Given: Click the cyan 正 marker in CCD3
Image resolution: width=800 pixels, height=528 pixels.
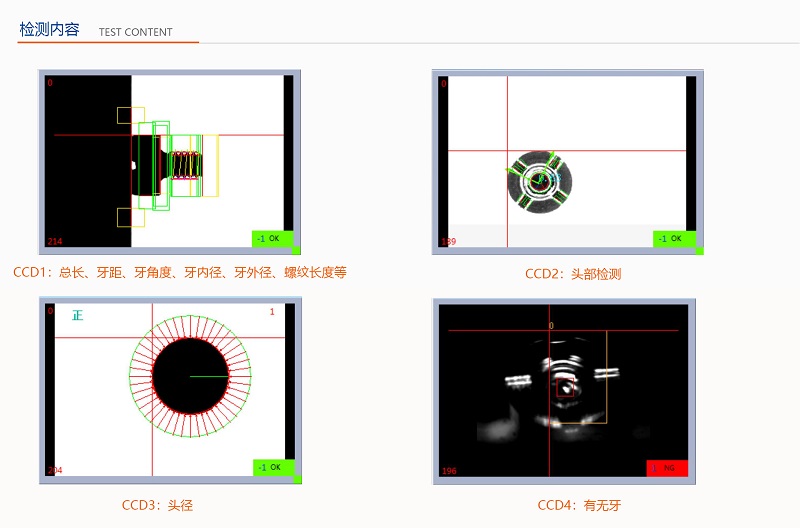Looking at the screenshot, I should (77, 316).
